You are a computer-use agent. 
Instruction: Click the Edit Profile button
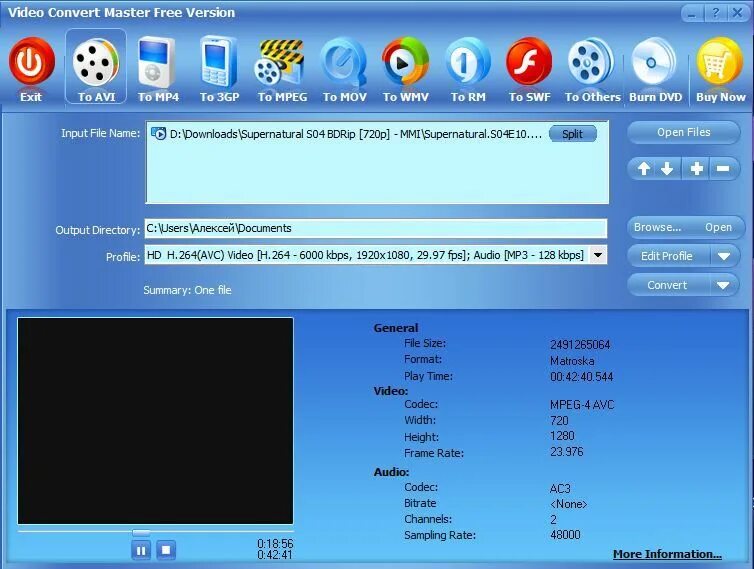coord(666,256)
